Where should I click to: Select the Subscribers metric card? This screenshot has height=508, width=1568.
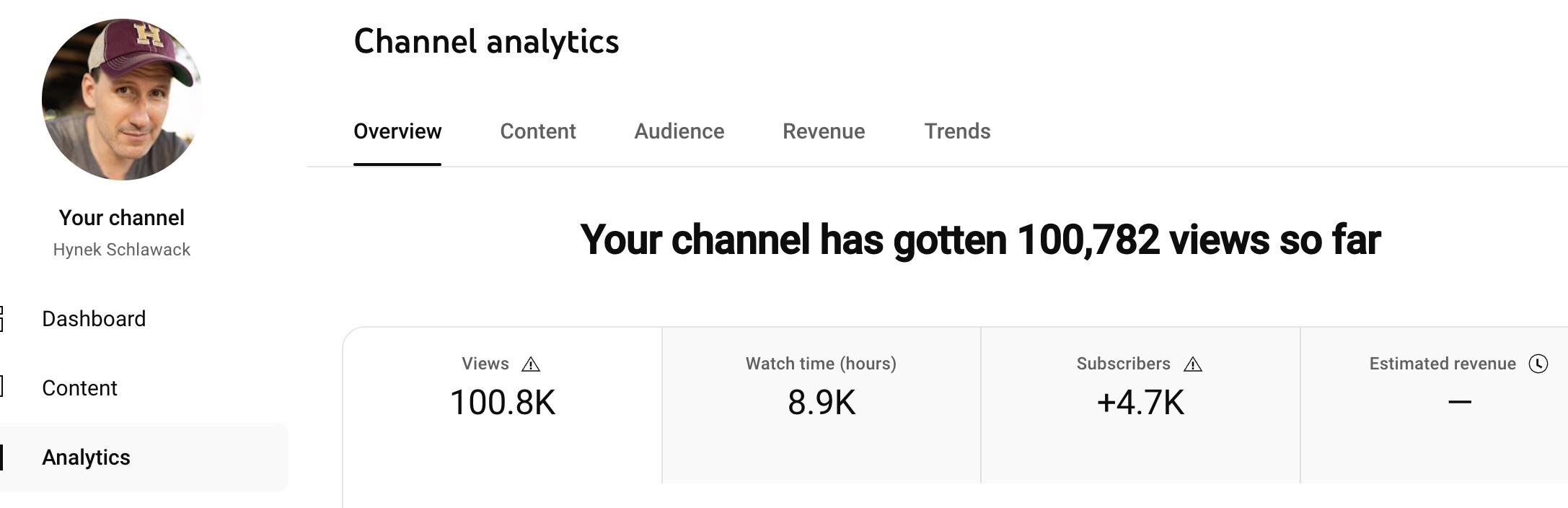pyautogui.click(x=1140, y=406)
